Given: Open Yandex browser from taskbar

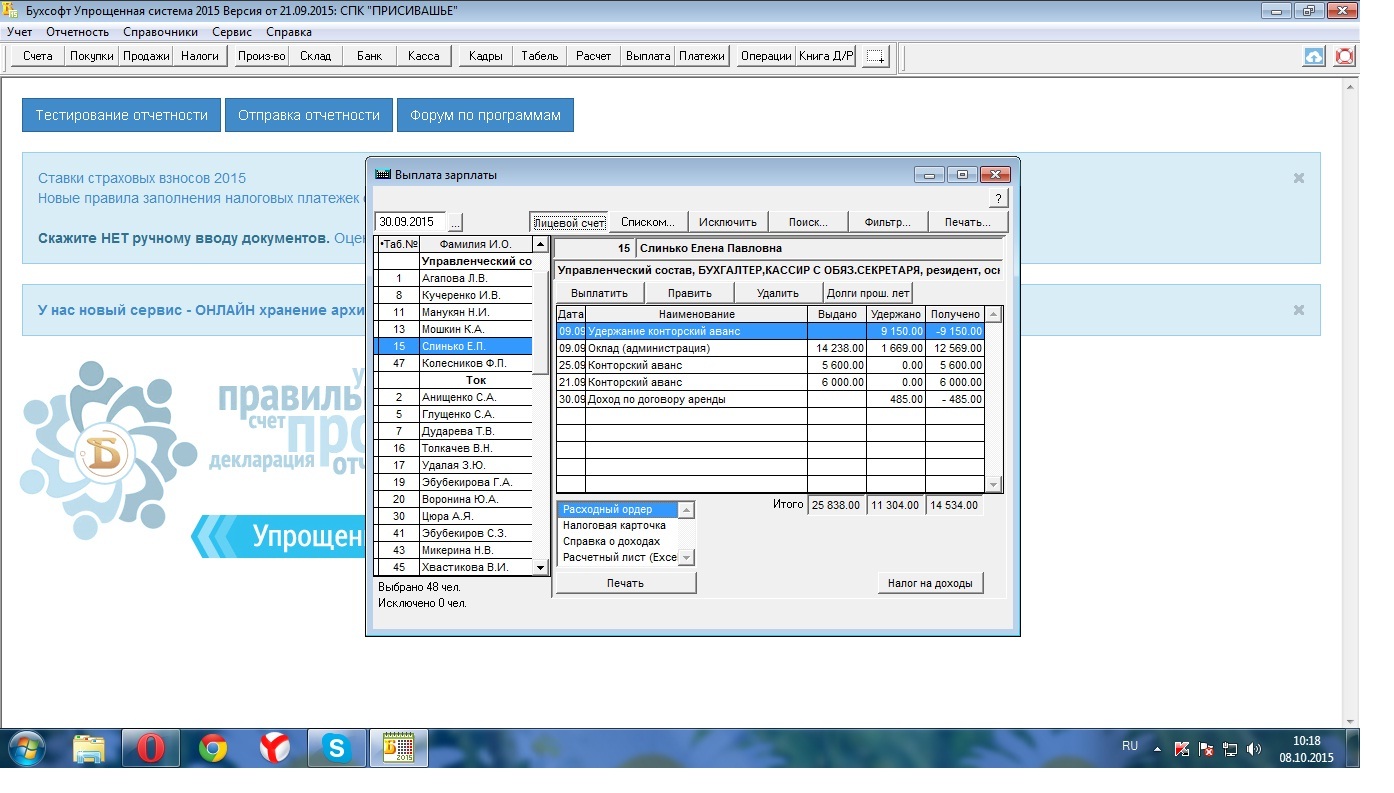Looking at the screenshot, I should [275, 748].
